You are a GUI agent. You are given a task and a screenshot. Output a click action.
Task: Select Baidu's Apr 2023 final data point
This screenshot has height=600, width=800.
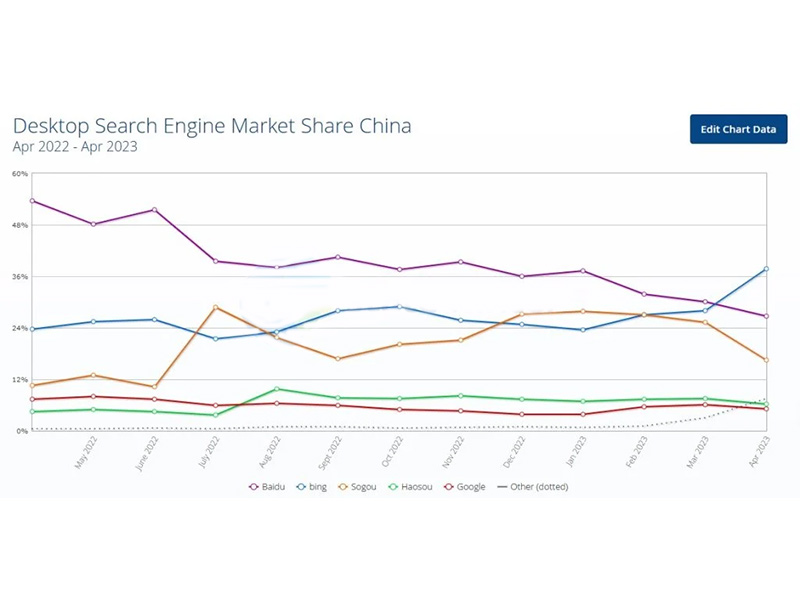(766, 316)
